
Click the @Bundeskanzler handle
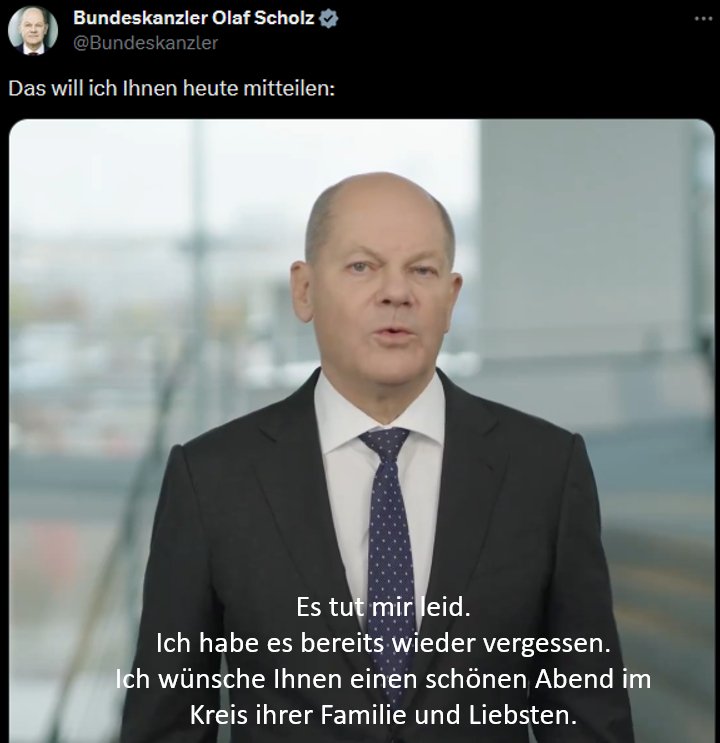coord(146,43)
